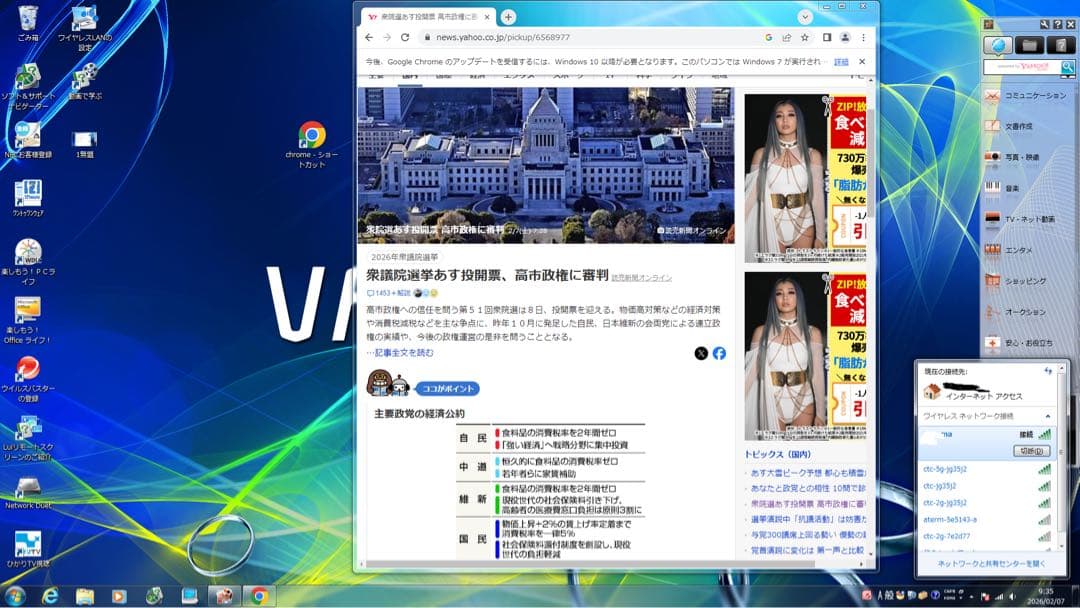Reload the Yahoo News page

[405, 37]
